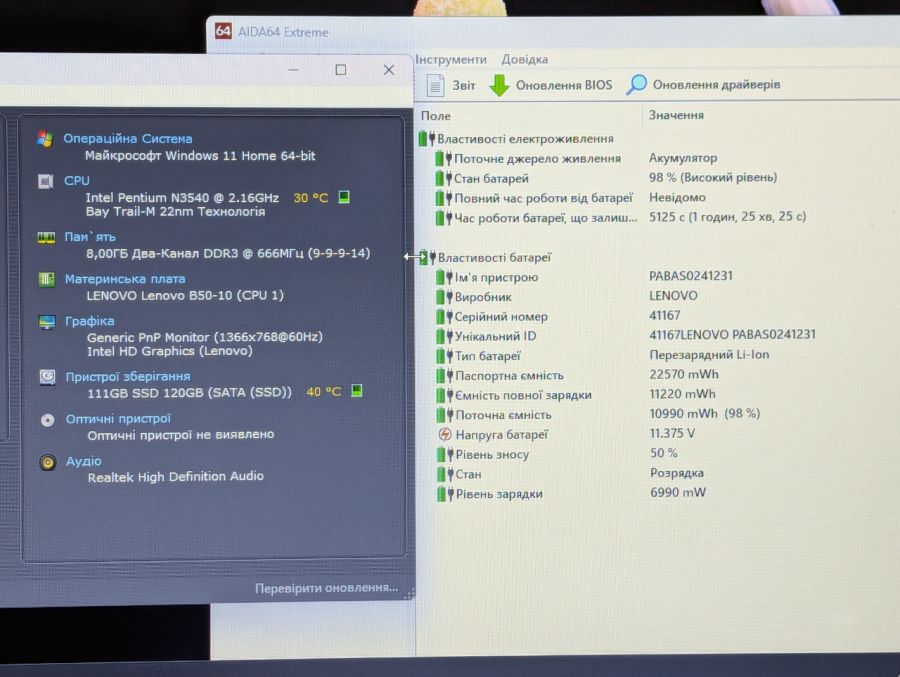
Task: Click the value 6990 mW
Action: pyautogui.click(x=678, y=492)
